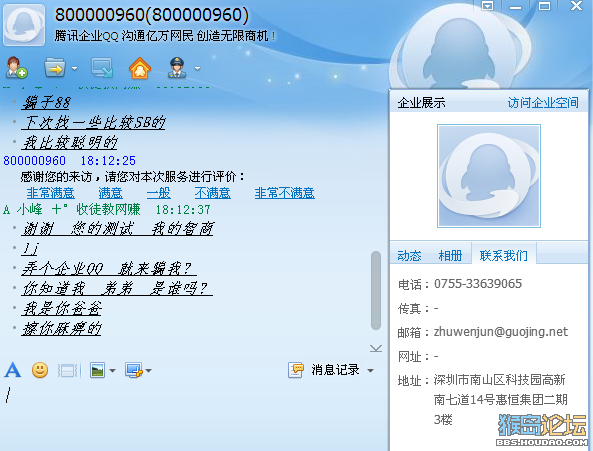
Task: Click the shake window icon
Action: (x=69, y=370)
